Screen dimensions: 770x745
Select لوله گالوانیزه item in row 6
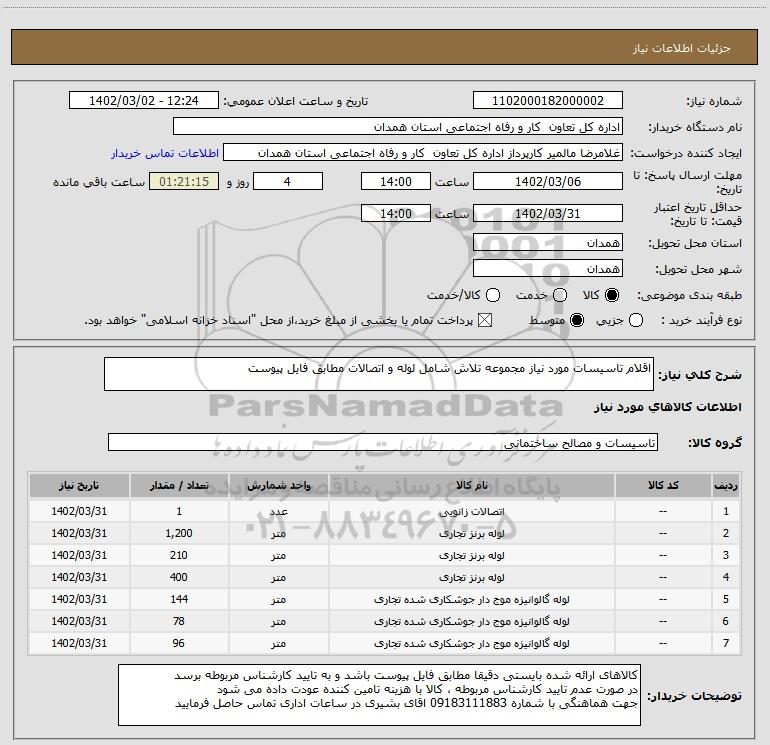(471, 621)
